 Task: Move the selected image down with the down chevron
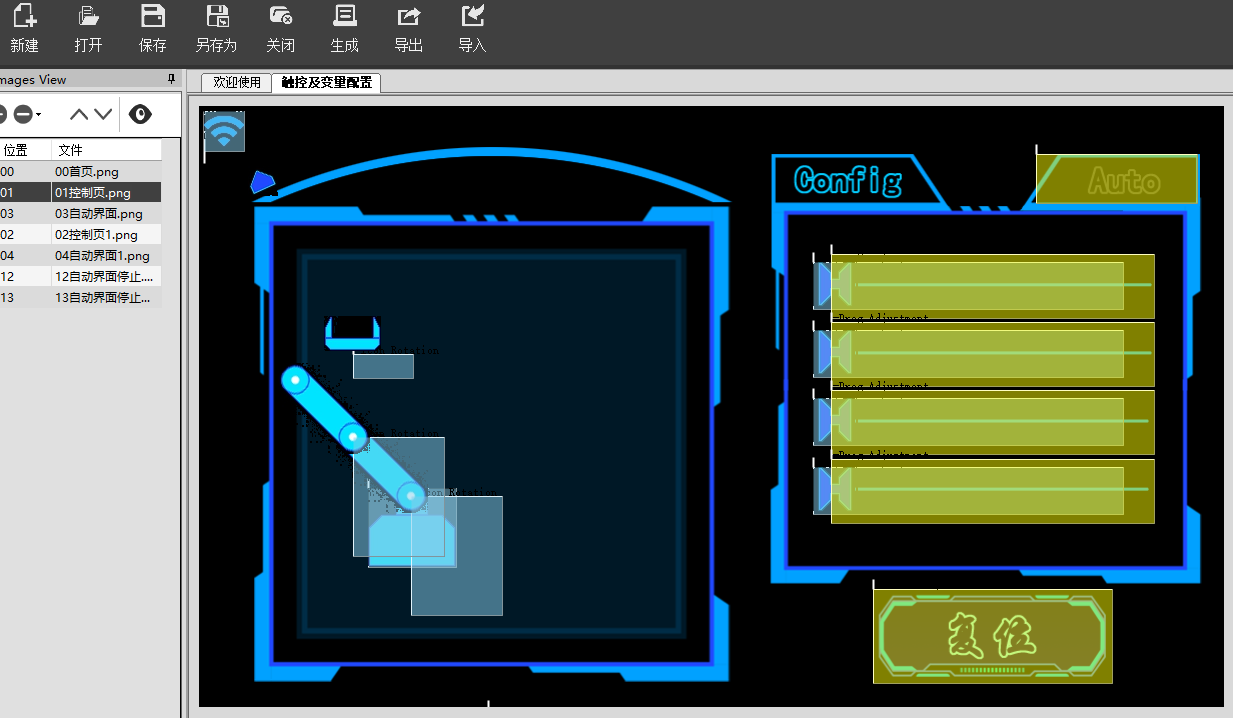coord(103,114)
